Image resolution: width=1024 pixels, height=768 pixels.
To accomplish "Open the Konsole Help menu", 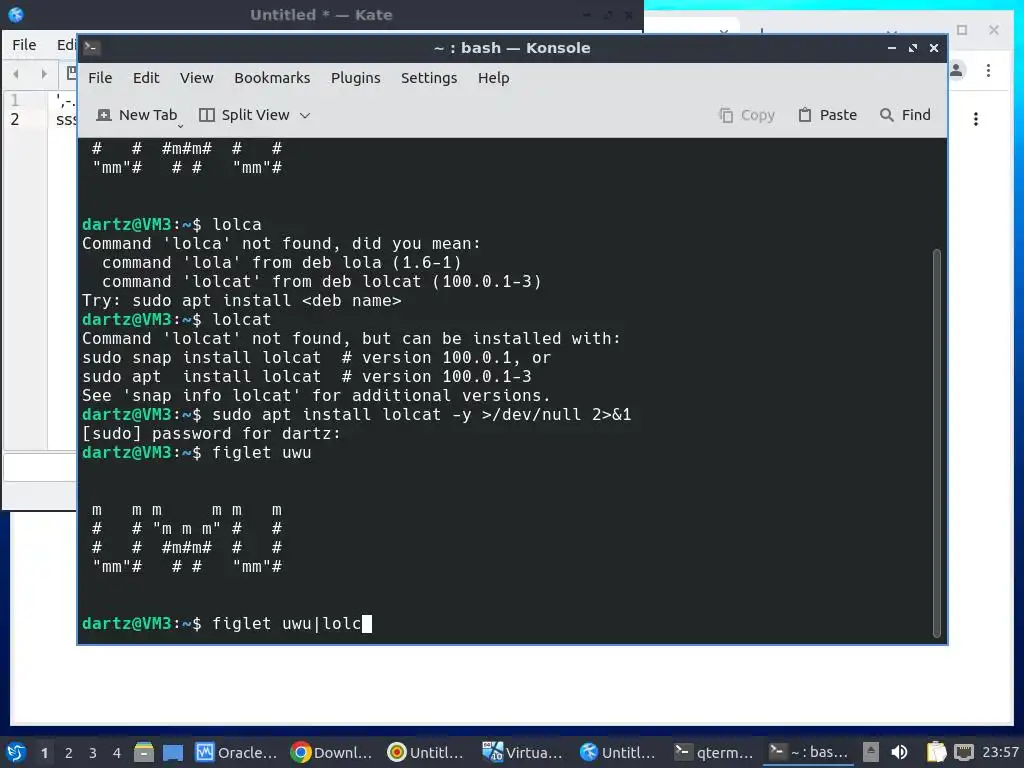I will tap(493, 78).
